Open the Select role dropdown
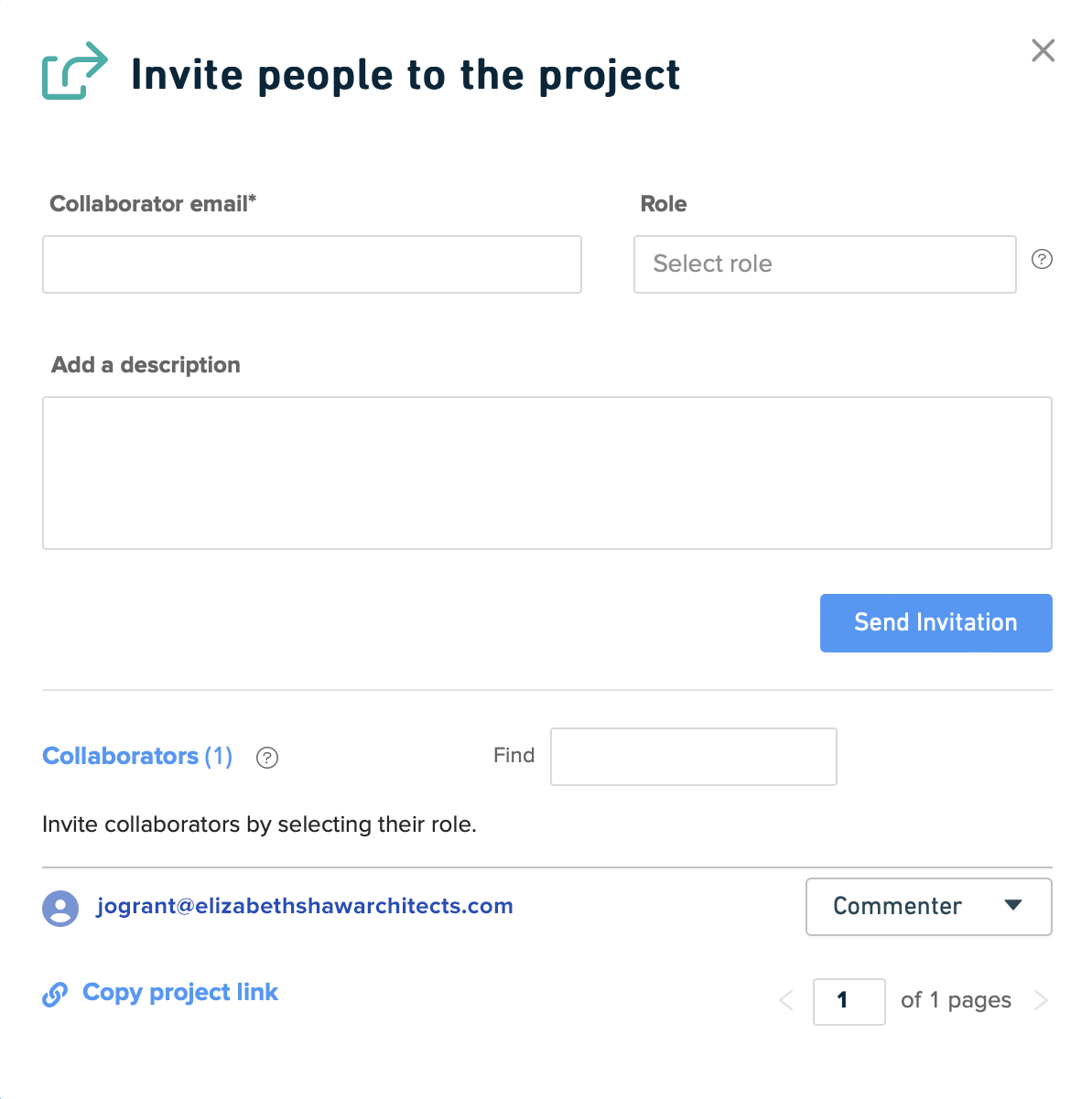Viewport: 1092px width, 1099px height. [825, 264]
